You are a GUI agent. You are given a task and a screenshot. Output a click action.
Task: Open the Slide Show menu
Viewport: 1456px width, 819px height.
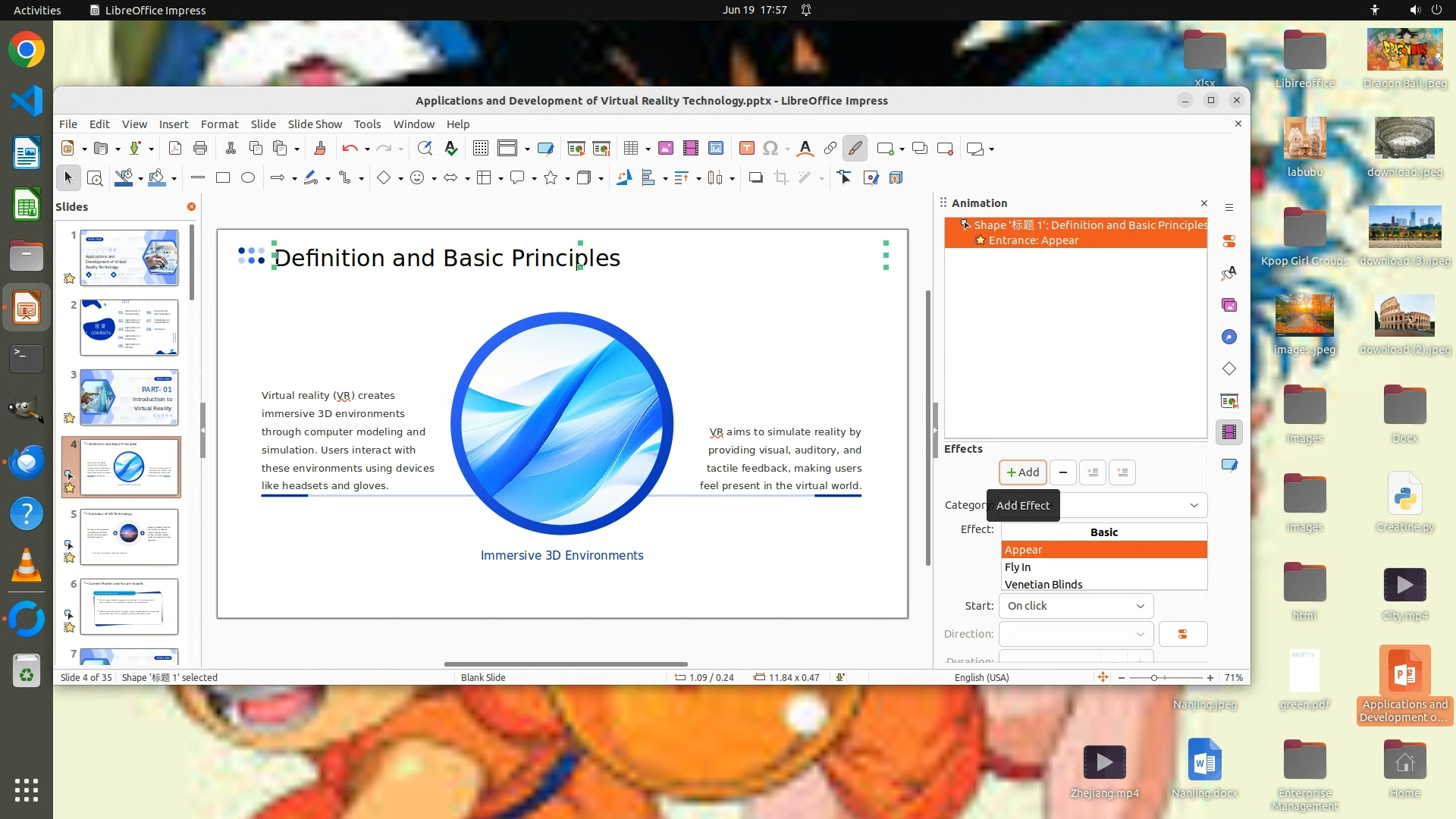315,124
